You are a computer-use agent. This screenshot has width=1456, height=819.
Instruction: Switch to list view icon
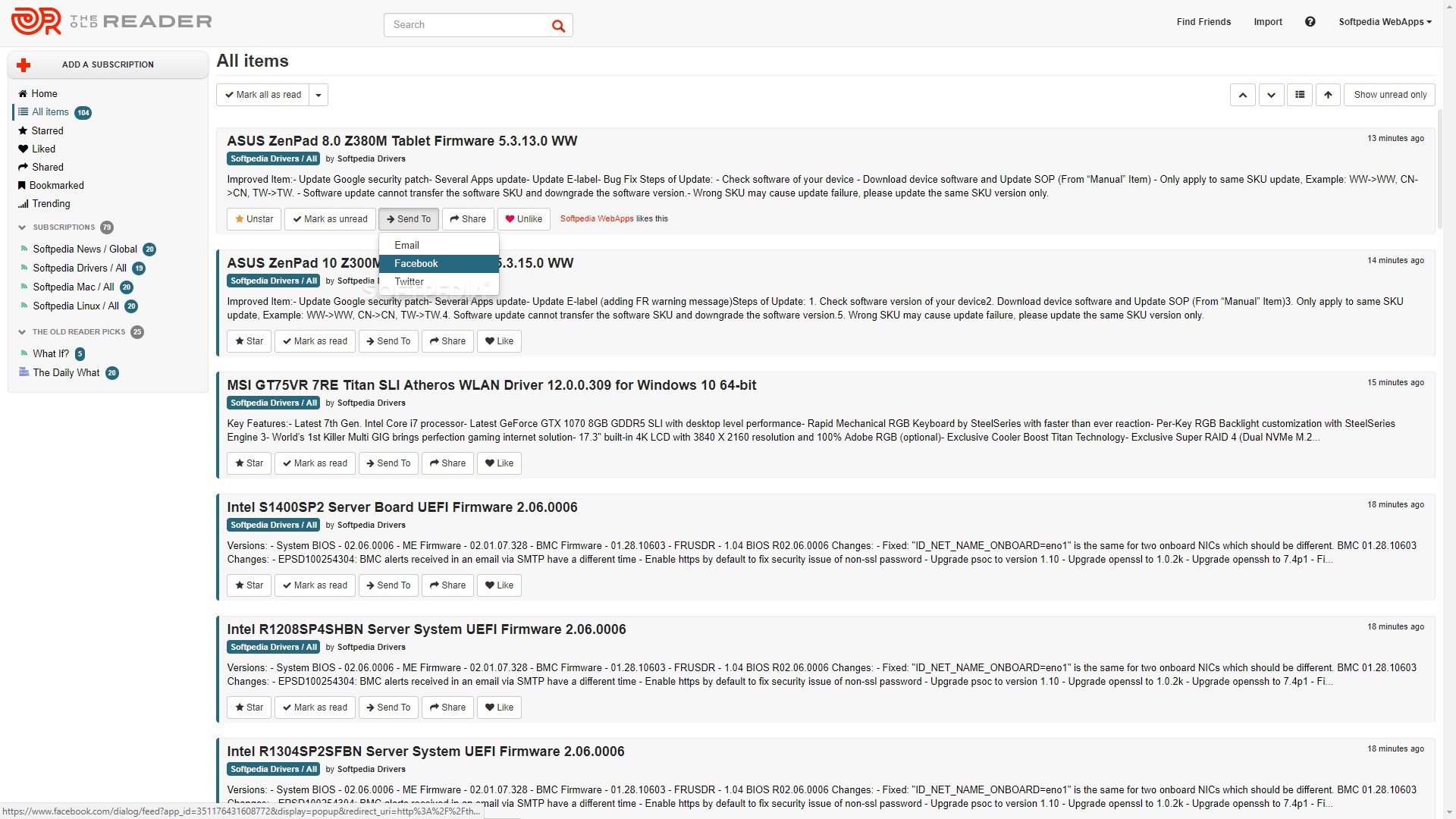click(1300, 95)
